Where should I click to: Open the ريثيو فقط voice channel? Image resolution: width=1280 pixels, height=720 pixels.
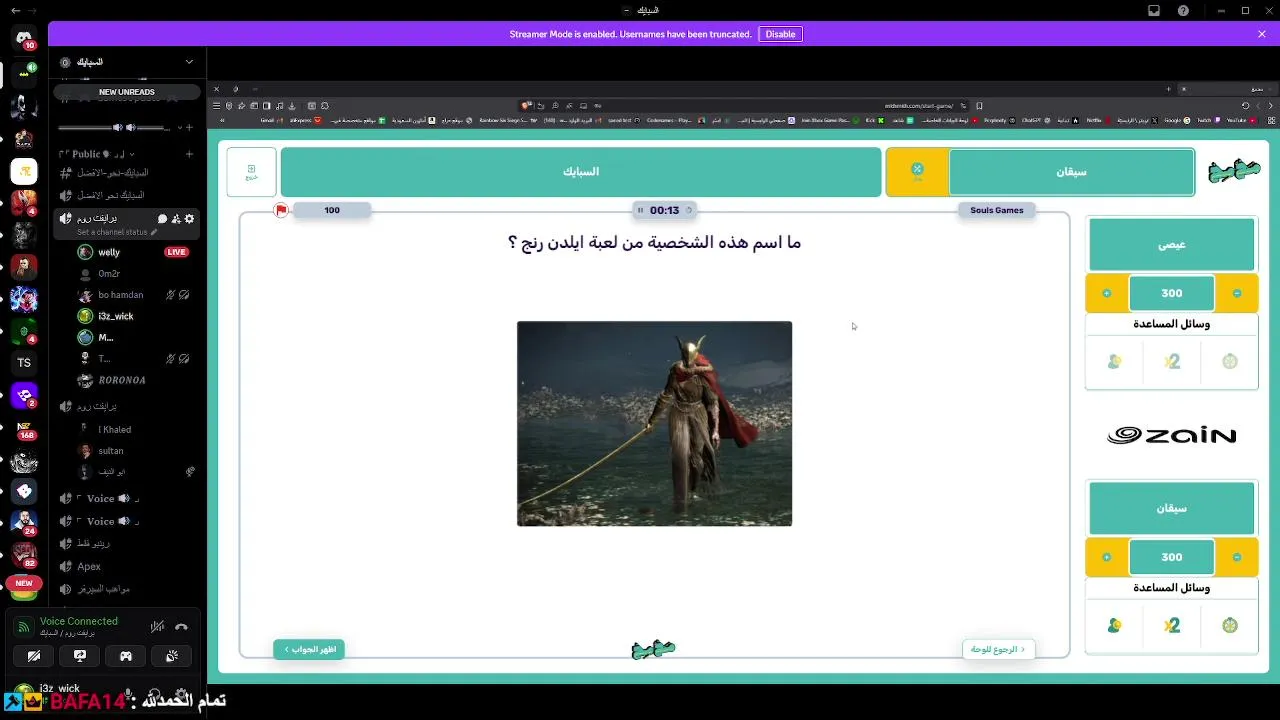click(93, 543)
